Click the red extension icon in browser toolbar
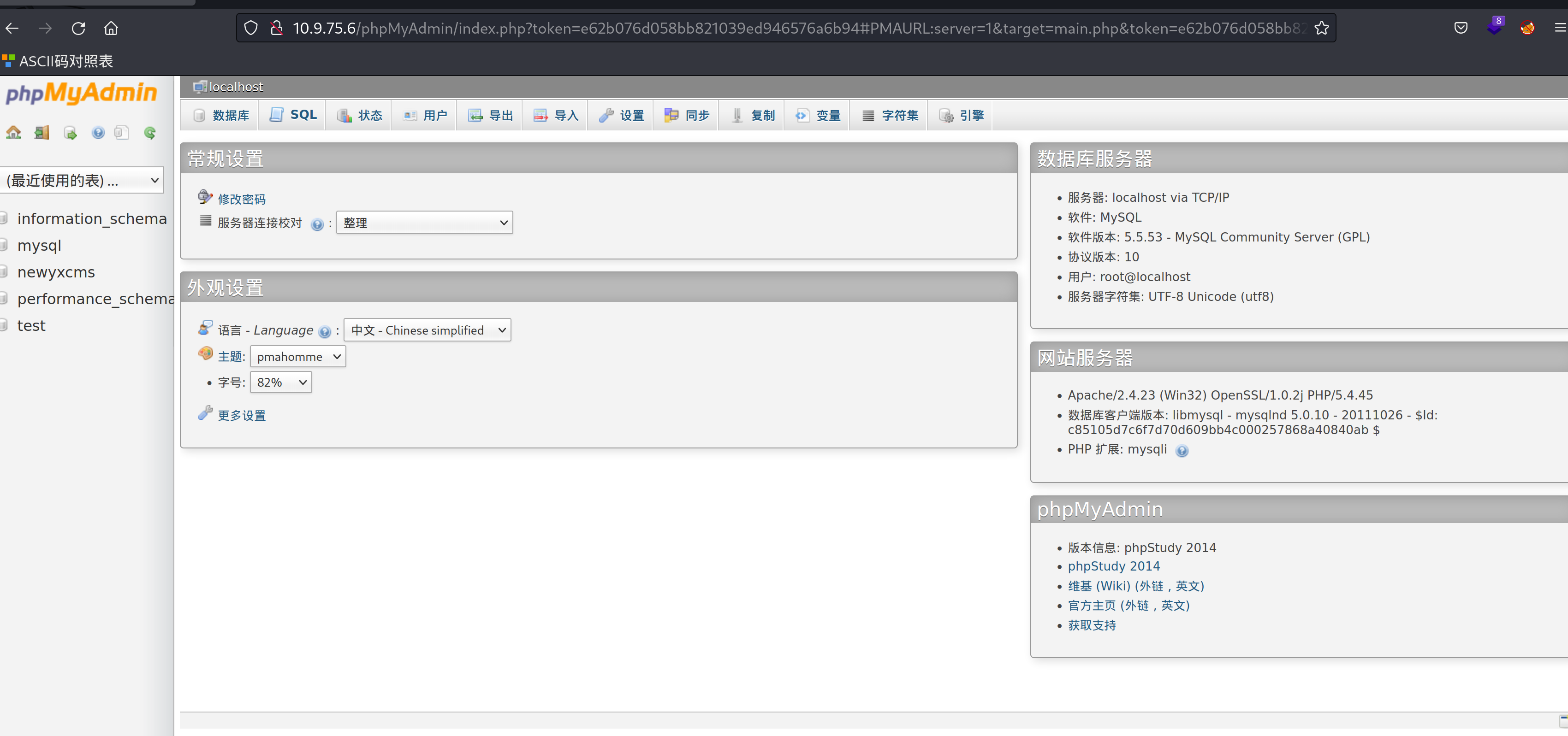Screen dimensions: 1568x736 click(x=1526, y=28)
